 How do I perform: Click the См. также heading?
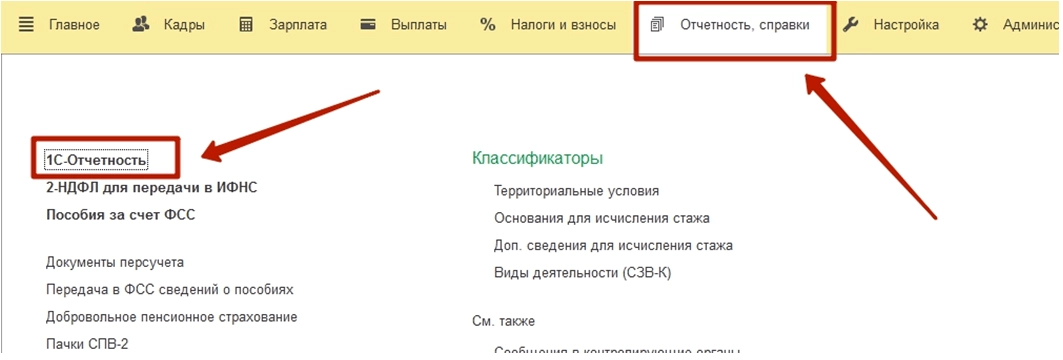coord(503,321)
